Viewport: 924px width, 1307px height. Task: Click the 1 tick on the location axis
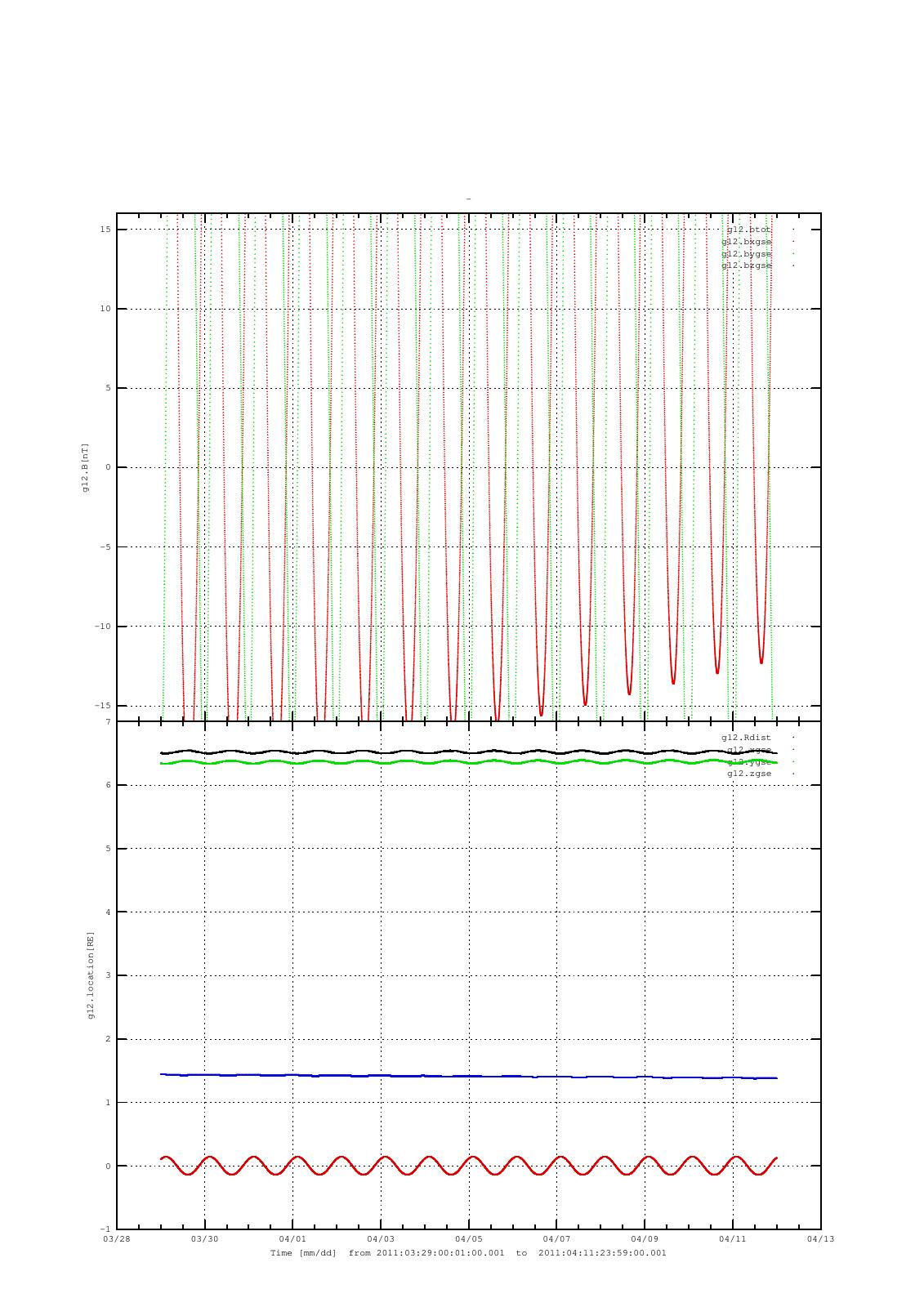point(108,1103)
